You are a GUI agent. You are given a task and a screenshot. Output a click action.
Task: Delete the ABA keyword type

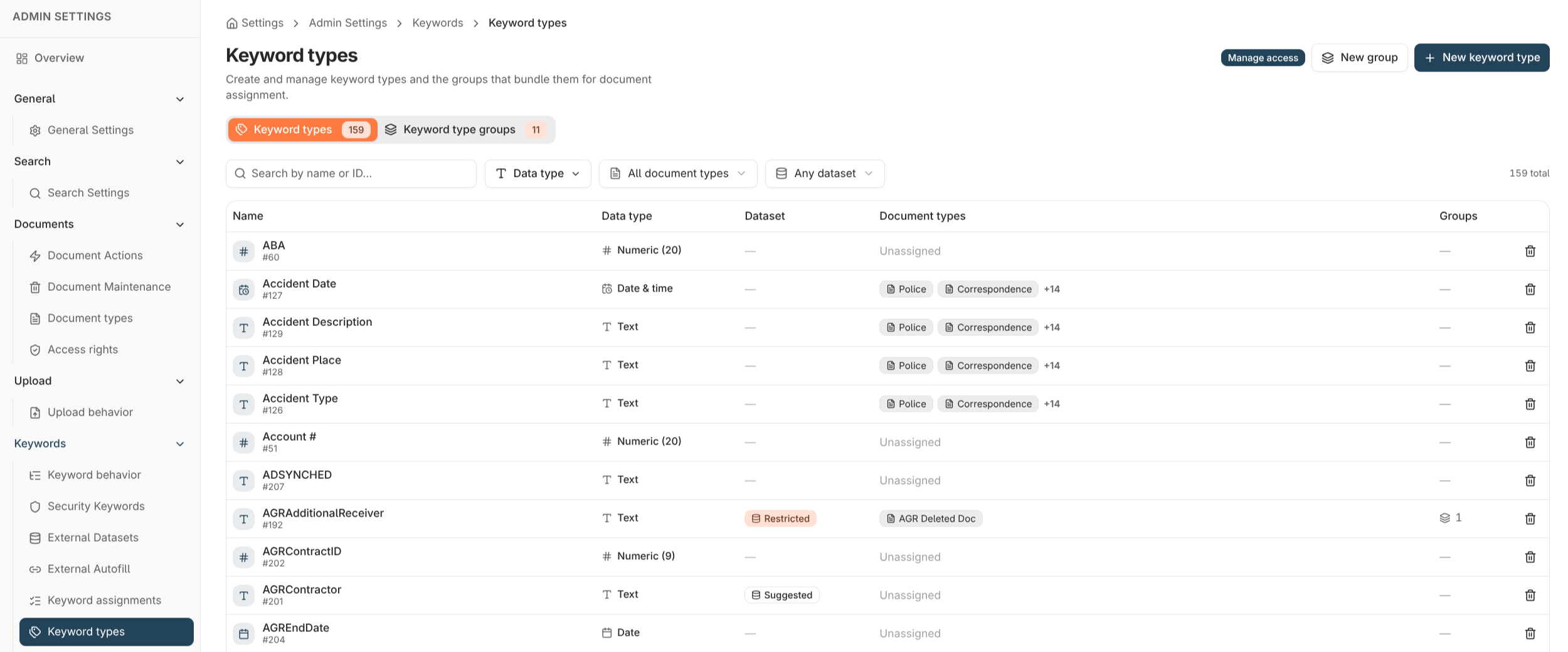click(x=1530, y=251)
